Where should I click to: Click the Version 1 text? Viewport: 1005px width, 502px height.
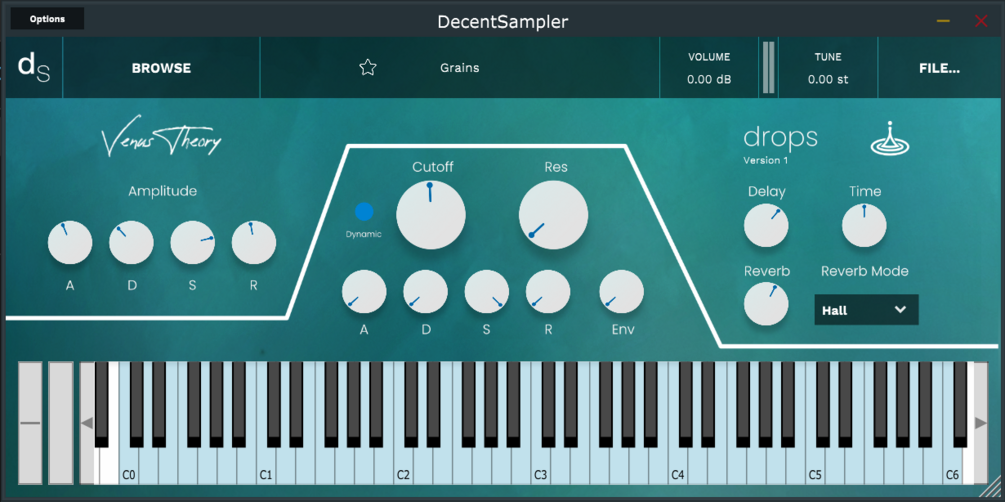[766, 160]
